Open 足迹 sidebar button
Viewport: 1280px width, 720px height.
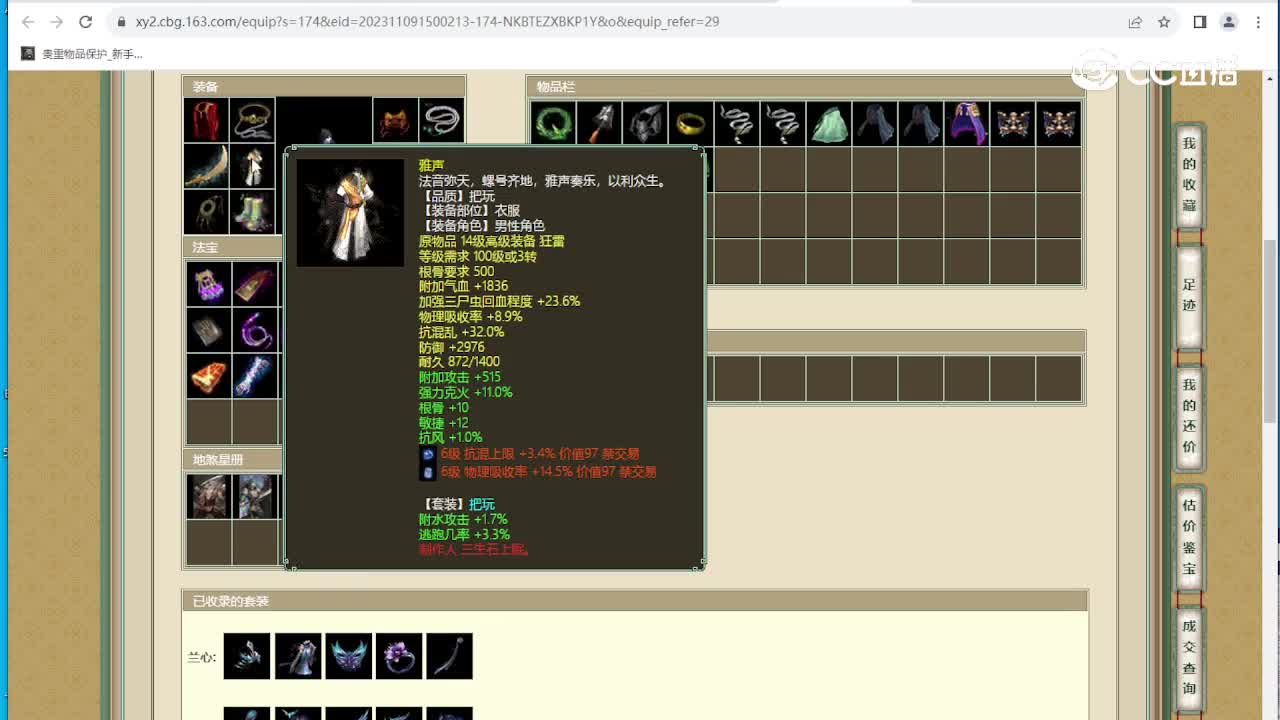coord(1189,296)
